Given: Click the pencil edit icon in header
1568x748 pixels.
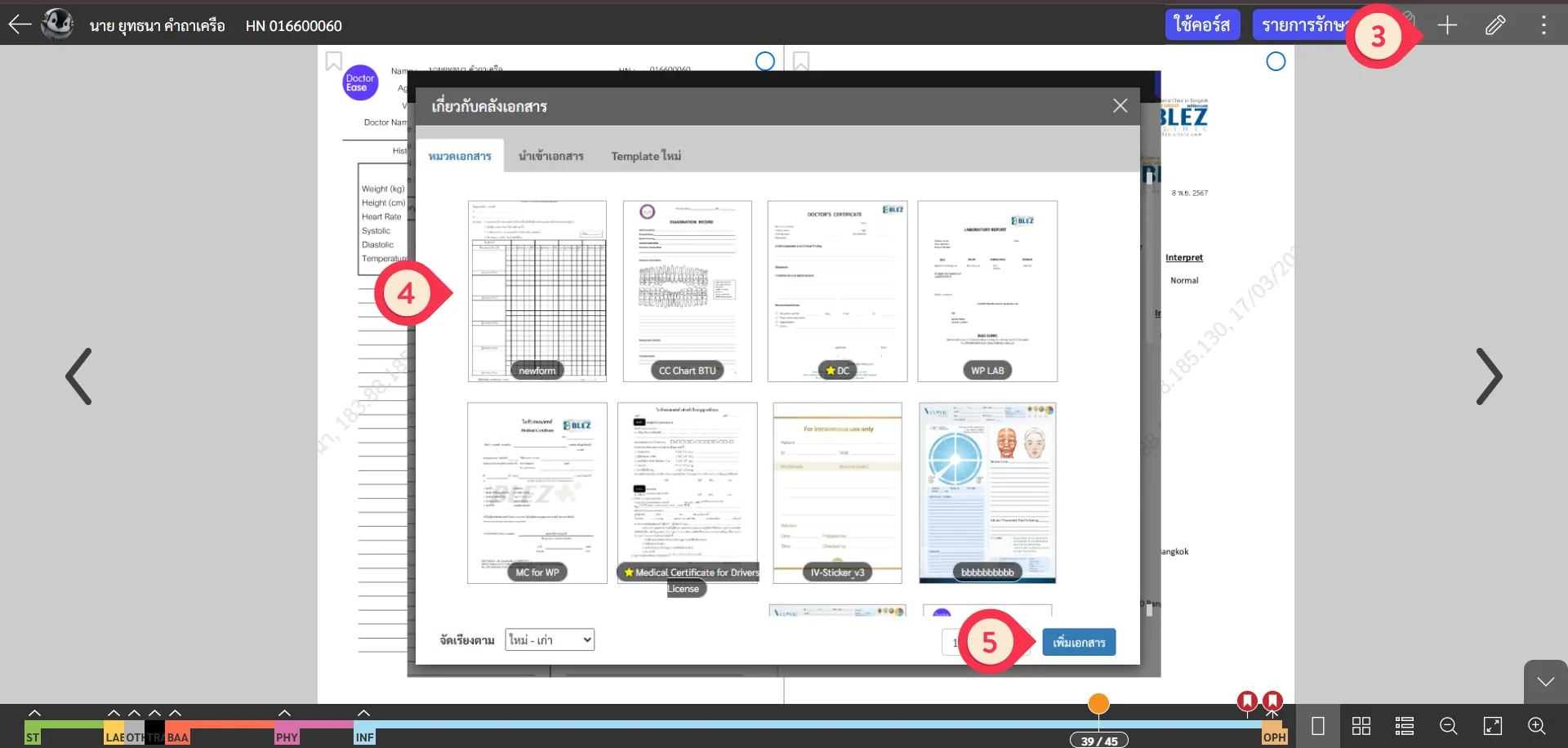Looking at the screenshot, I should click(x=1495, y=25).
